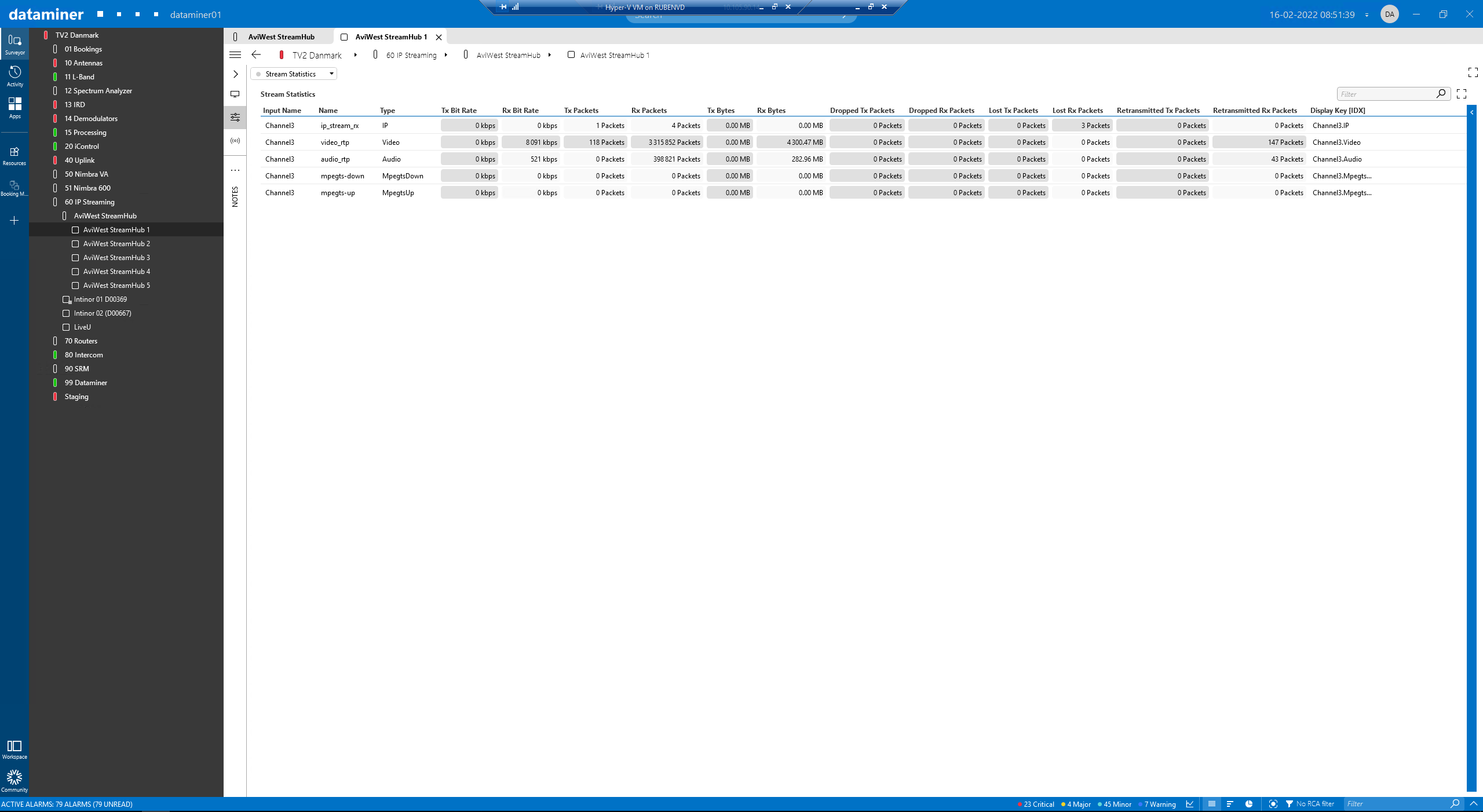This screenshot has height=812, width=1483.
Task: Click the video_rtp name cell
Action: click(335, 142)
